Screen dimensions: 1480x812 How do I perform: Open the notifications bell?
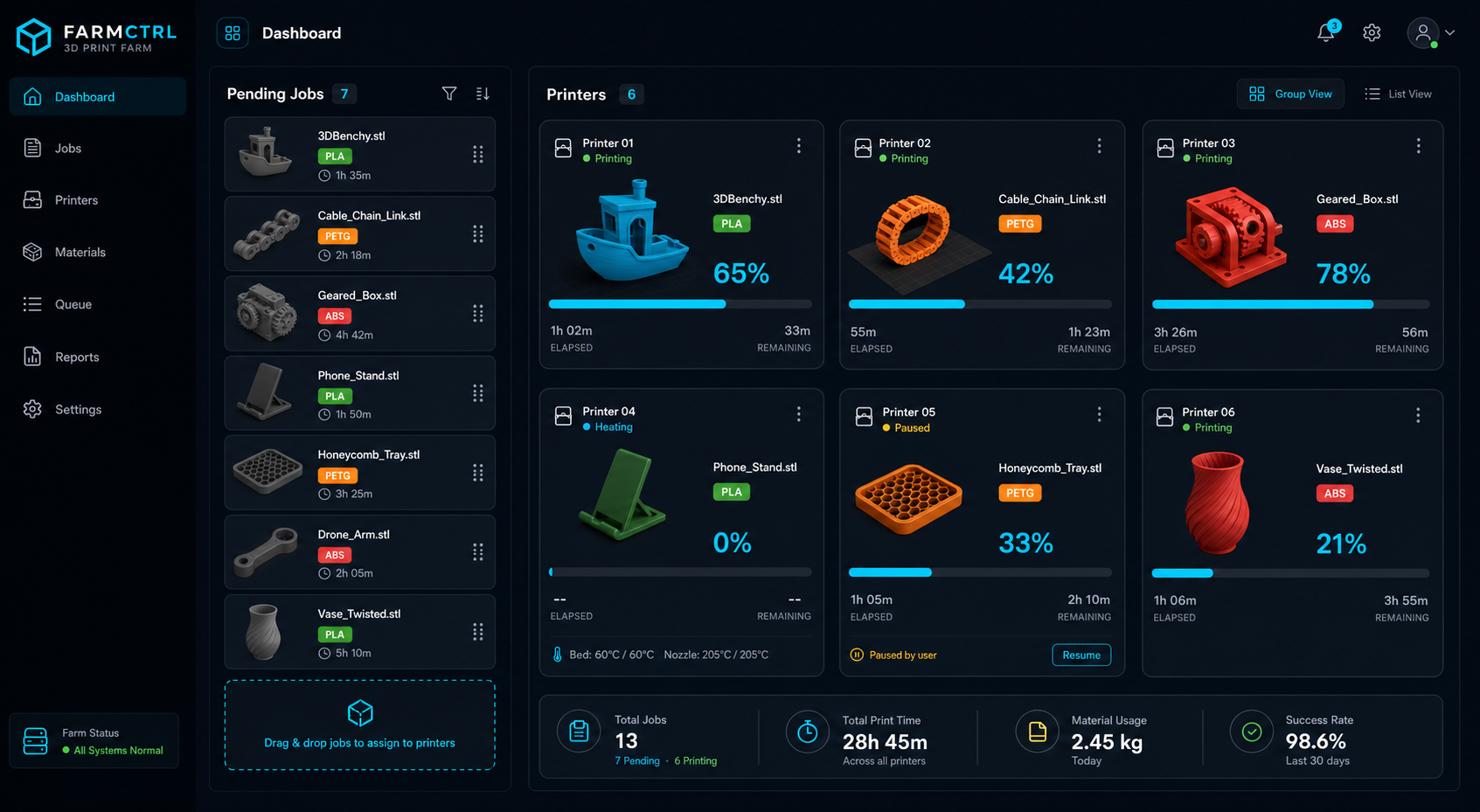[1327, 32]
